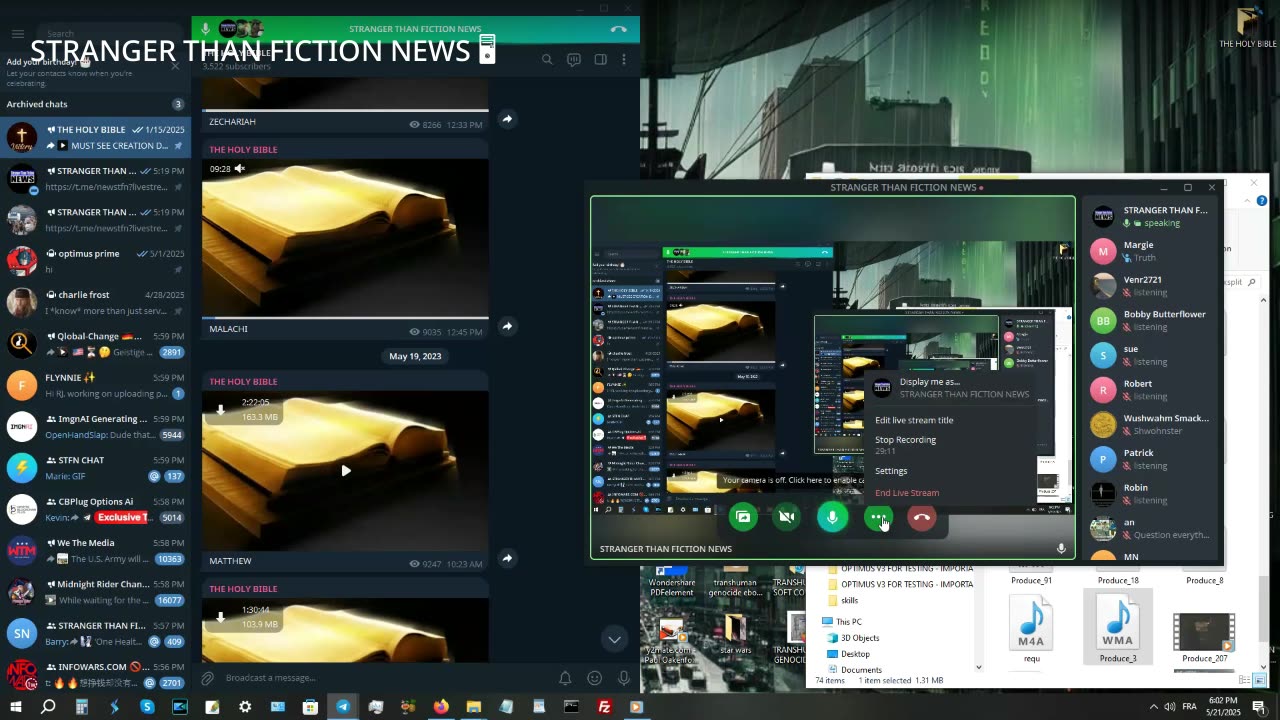Download the 103.9 MB video
The width and height of the screenshot is (1280, 720).
221,617
